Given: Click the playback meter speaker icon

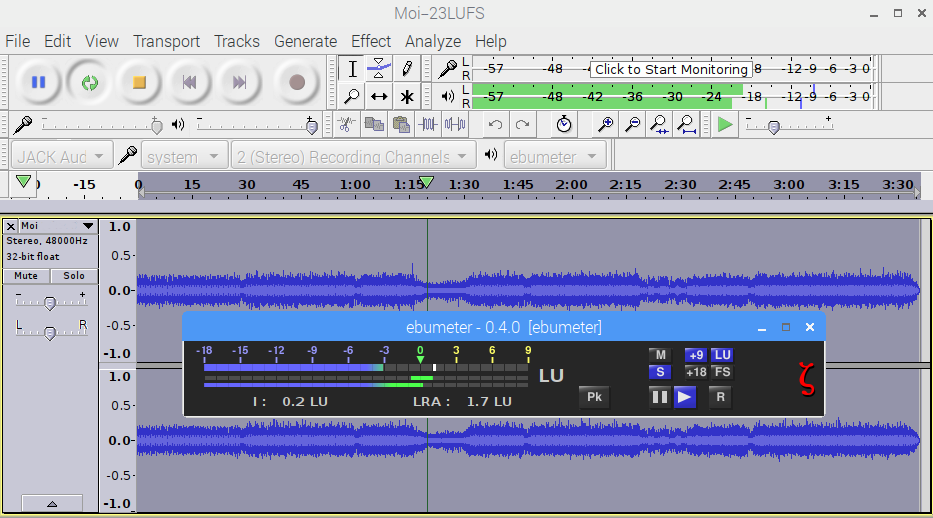Looking at the screenshot, I should click(448, 96).
